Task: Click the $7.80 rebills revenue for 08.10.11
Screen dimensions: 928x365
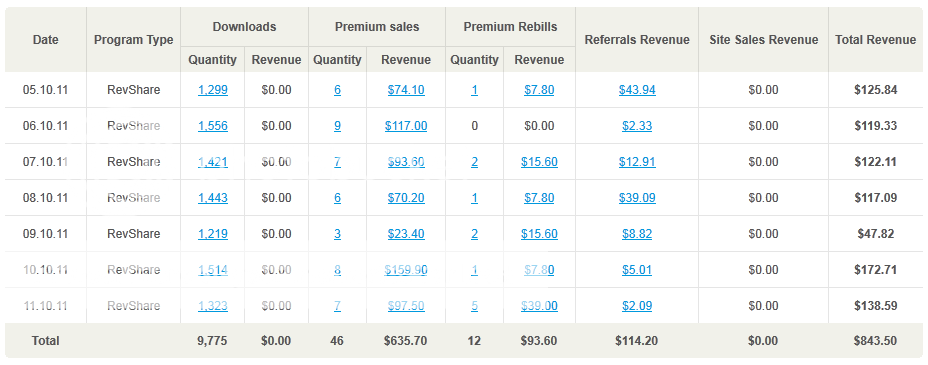Action: (539, 198)
